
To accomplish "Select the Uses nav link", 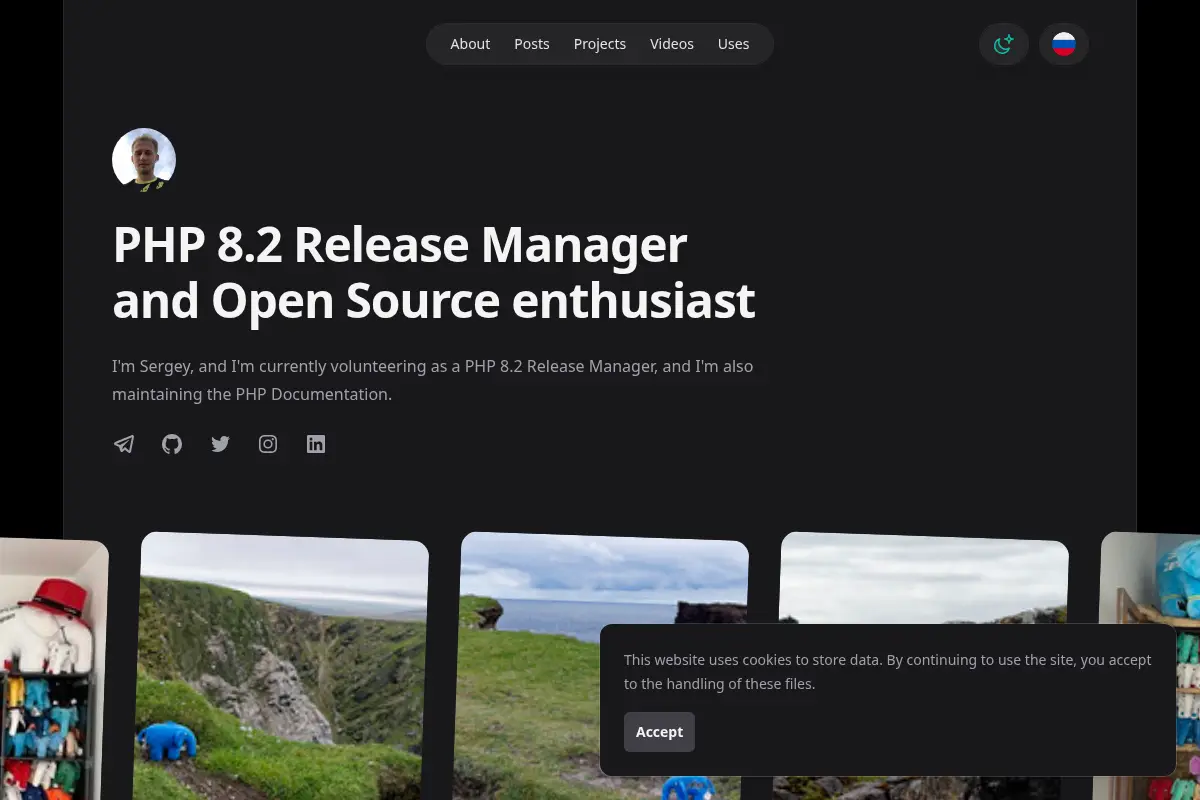I will pos(733,44).
